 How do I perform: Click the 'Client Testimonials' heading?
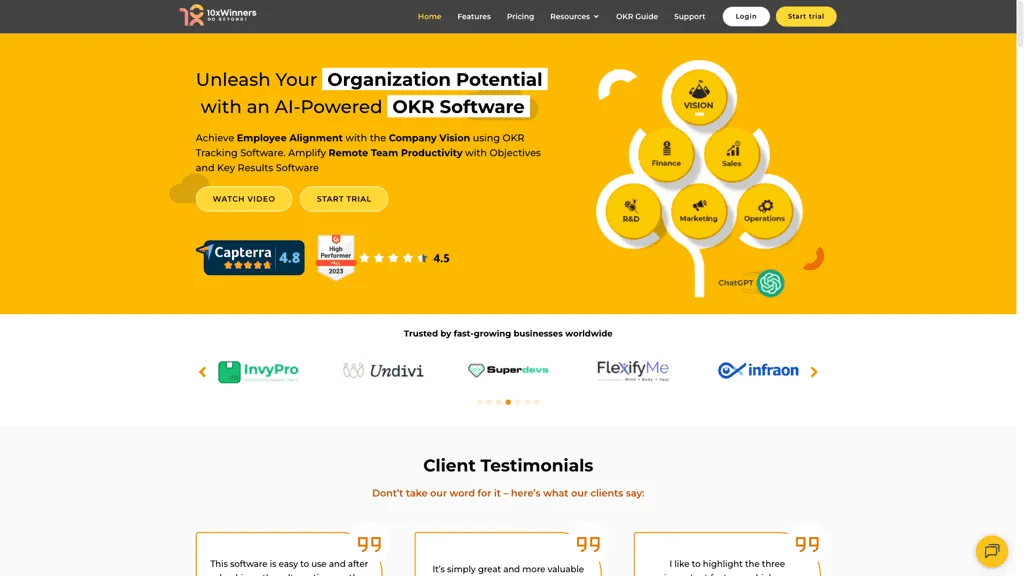[508, 466]
